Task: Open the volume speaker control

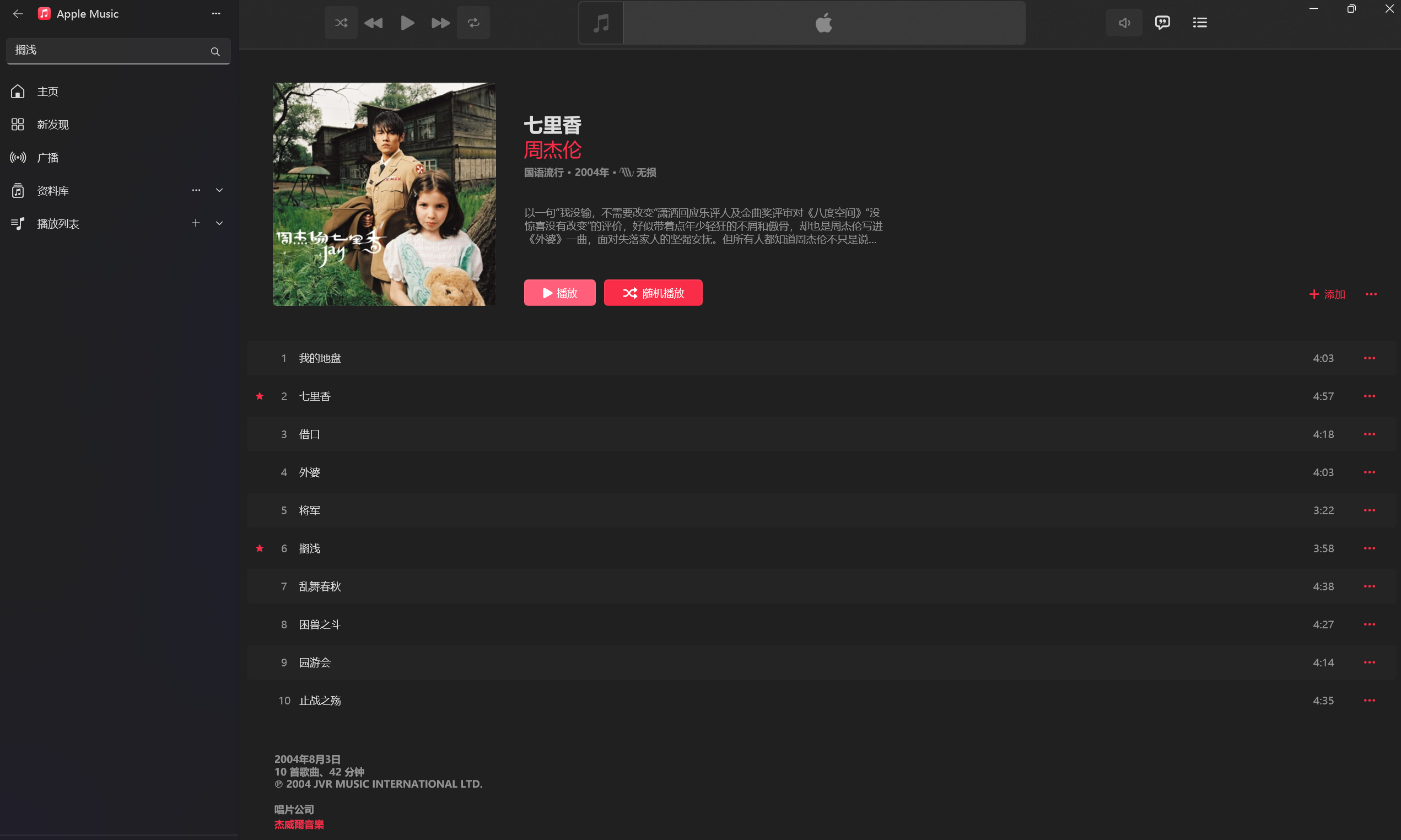Action: pyautogui.click(x=1124, y=23)
